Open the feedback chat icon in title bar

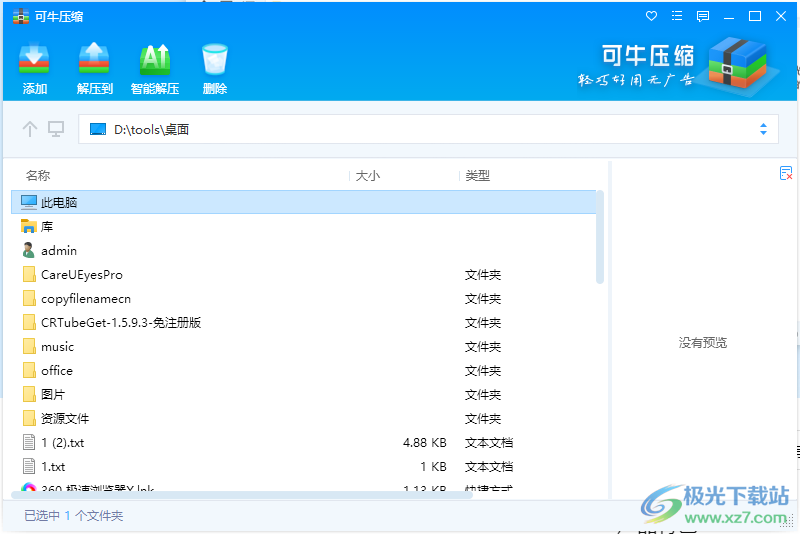703,16
